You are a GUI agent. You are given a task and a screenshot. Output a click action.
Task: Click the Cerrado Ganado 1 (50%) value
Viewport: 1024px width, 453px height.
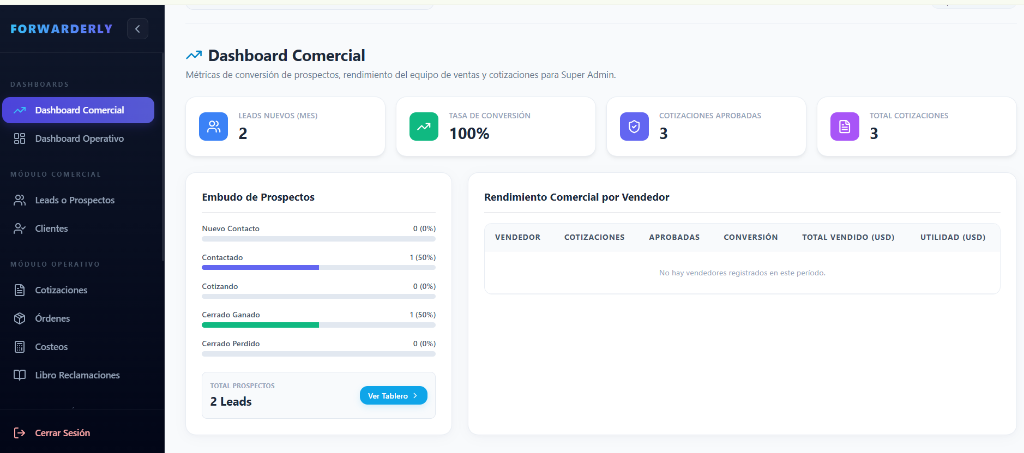[423, 315]
